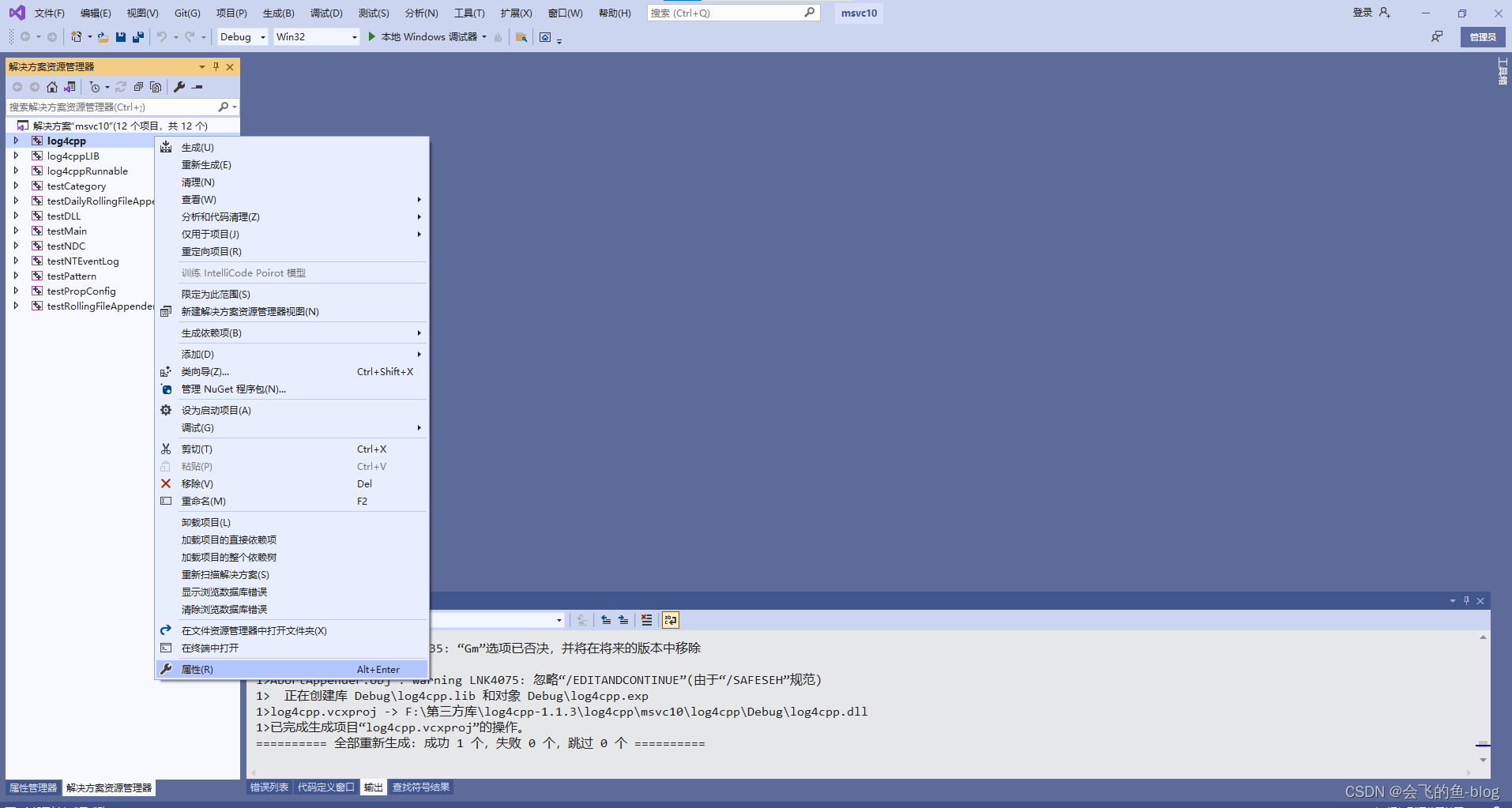Select the testDLL project in the tree
This screenshot has height=808, width=1512.
coord(64,216)
